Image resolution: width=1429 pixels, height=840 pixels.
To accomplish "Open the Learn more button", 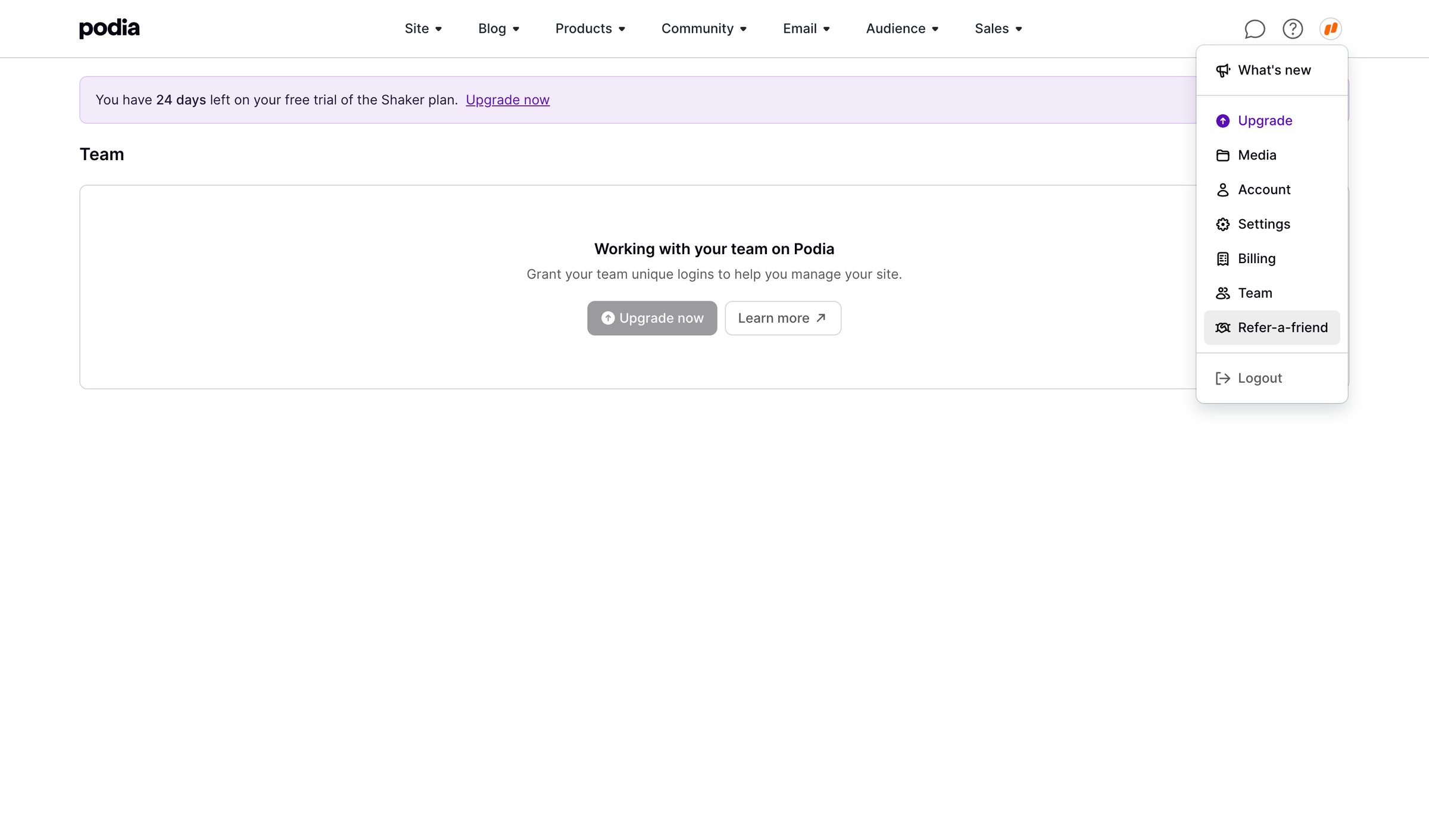I will pos(783,318).
